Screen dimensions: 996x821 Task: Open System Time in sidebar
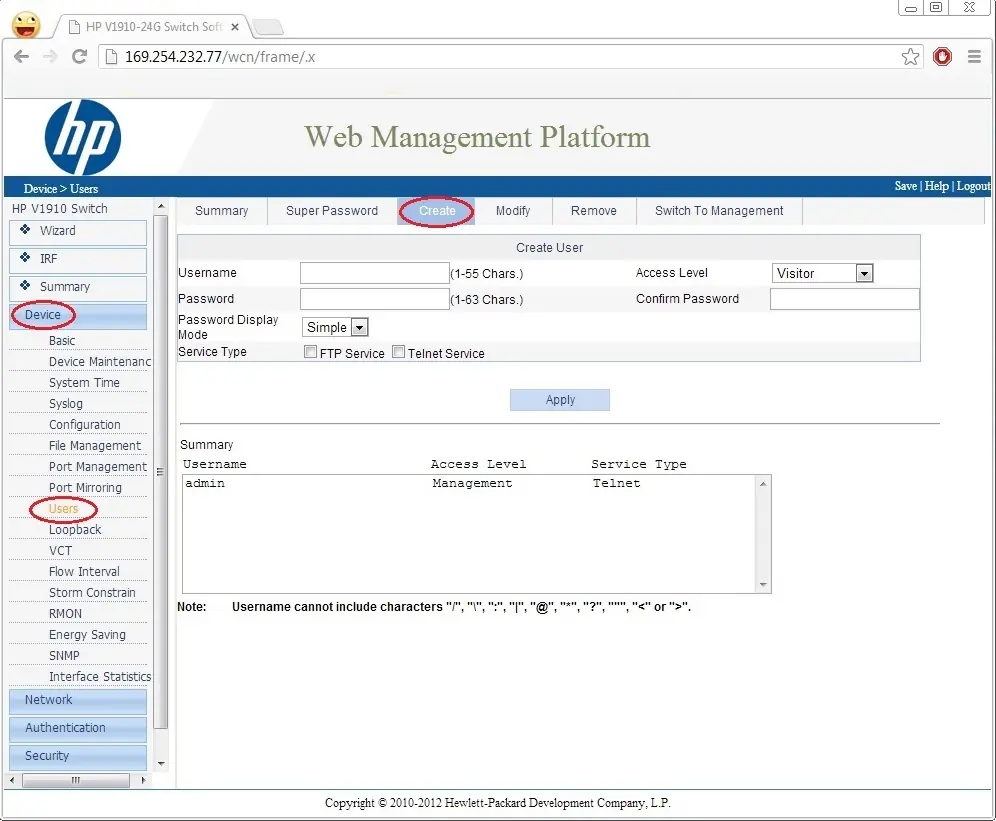[84, 383]
